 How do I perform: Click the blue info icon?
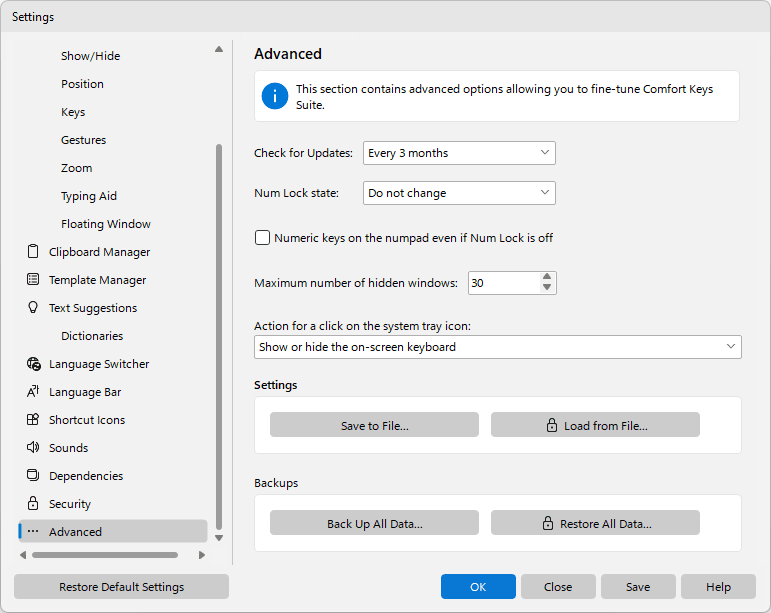click(275, 96)
